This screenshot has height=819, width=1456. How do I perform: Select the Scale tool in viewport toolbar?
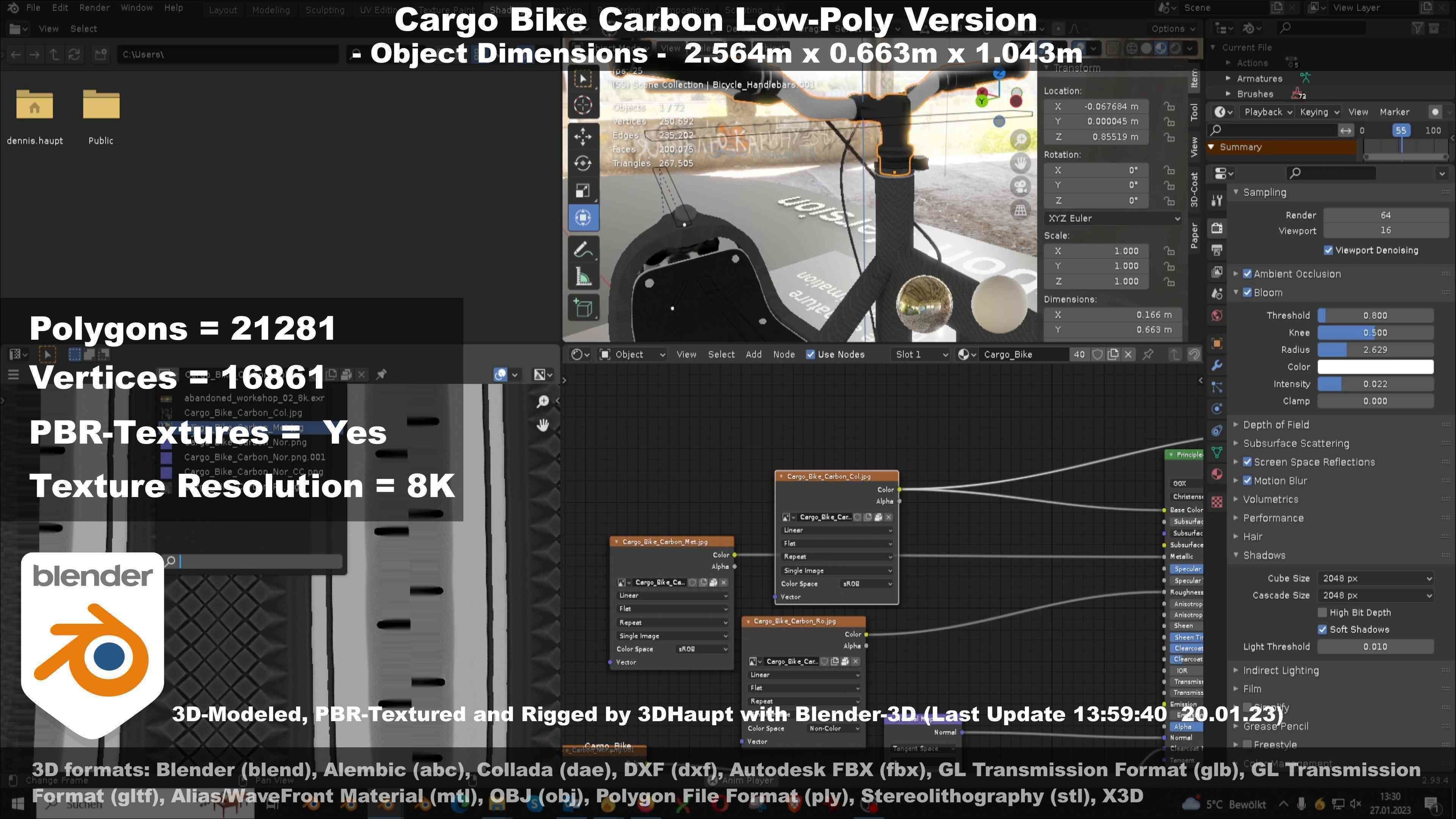tap(583, 190)
